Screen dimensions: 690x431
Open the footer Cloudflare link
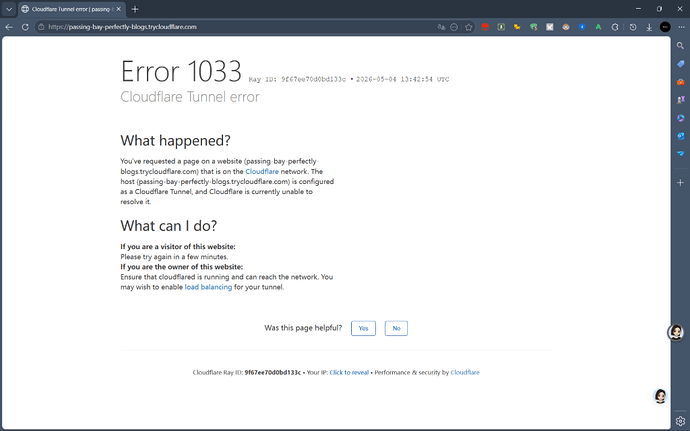465,372
